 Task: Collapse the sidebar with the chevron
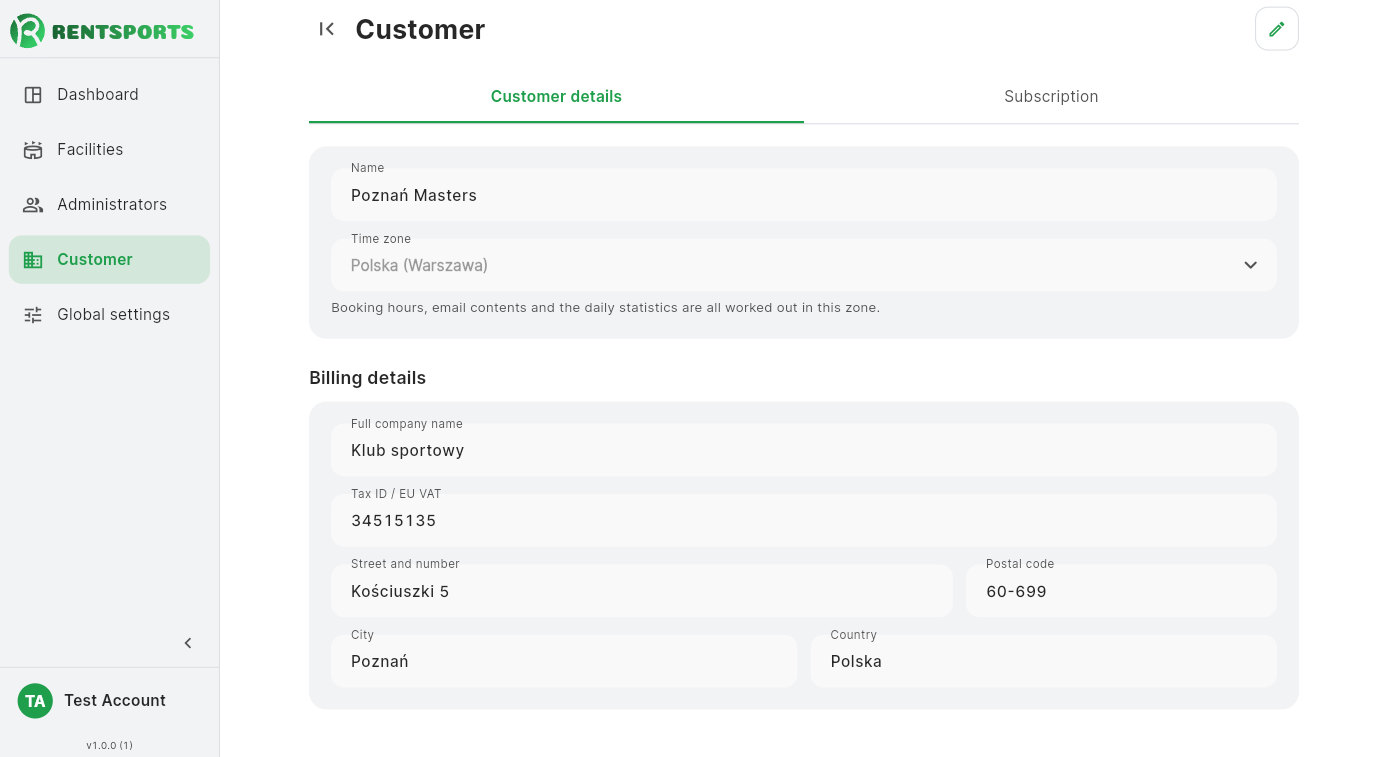188,643
